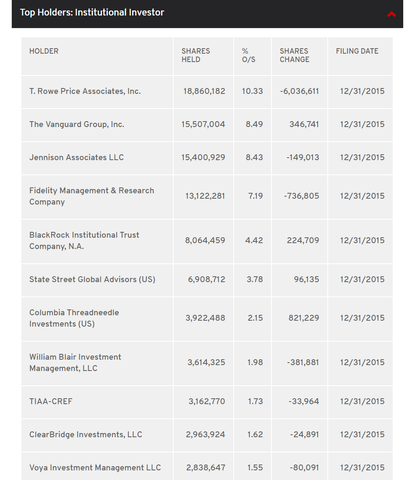Click the TIAA-CREF holder entry
Screen dimensions: 407x480
pos(51,401)
